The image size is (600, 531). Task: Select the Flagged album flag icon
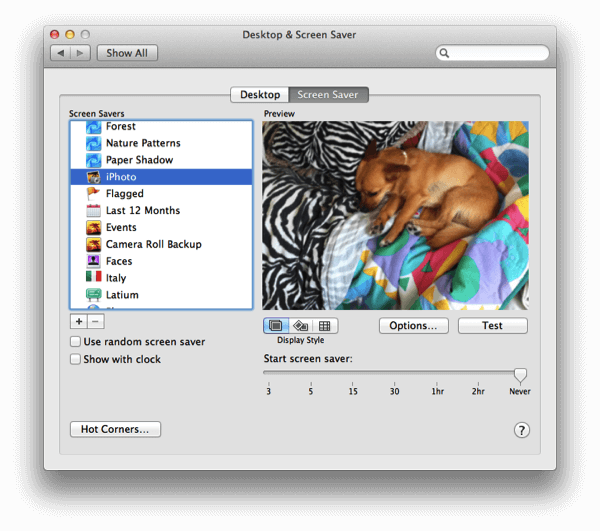[x=93, y=194]
